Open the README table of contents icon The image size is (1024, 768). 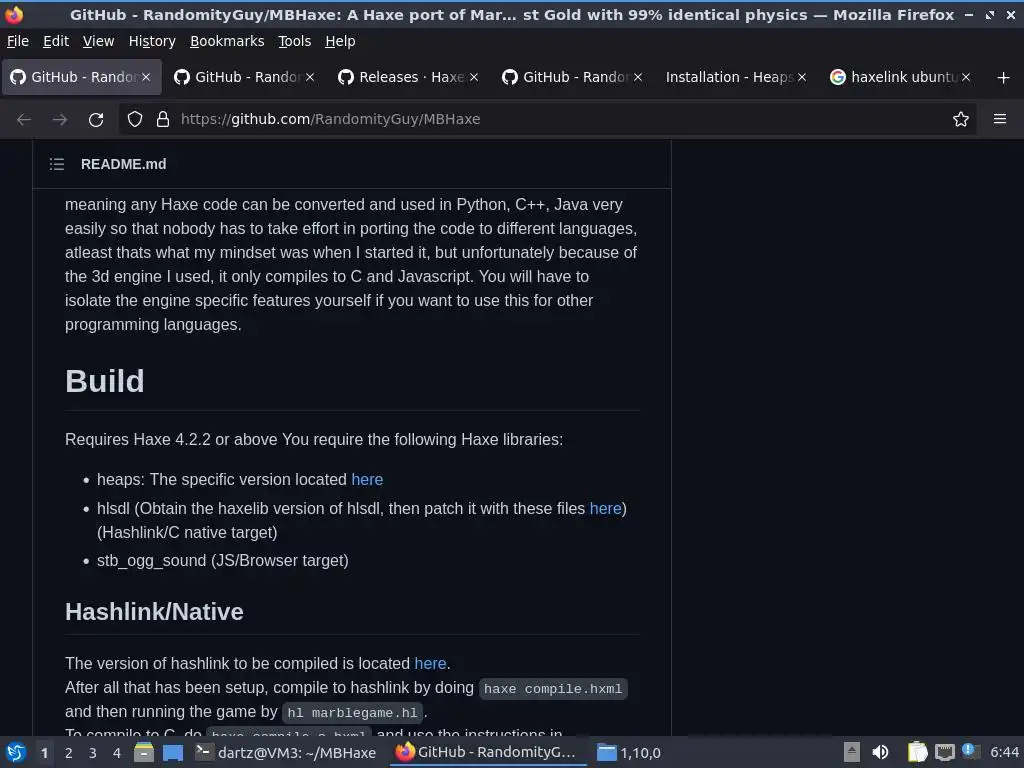(57, 164)
